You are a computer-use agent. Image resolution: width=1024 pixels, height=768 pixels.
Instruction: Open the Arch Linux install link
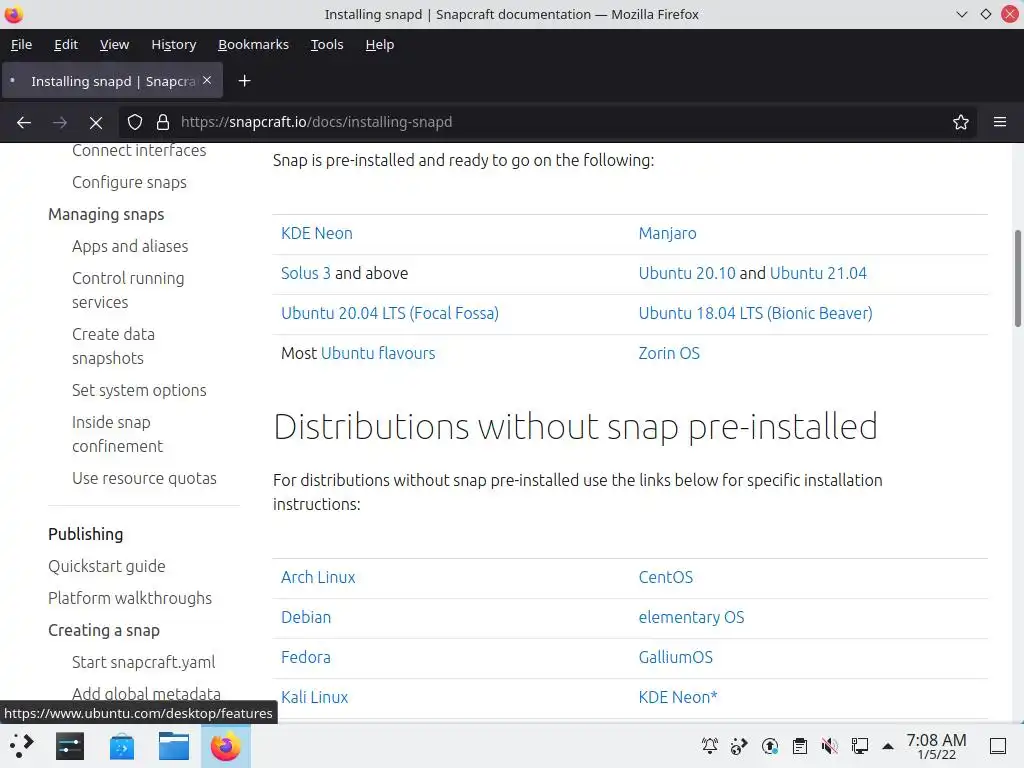pos(318,577)
